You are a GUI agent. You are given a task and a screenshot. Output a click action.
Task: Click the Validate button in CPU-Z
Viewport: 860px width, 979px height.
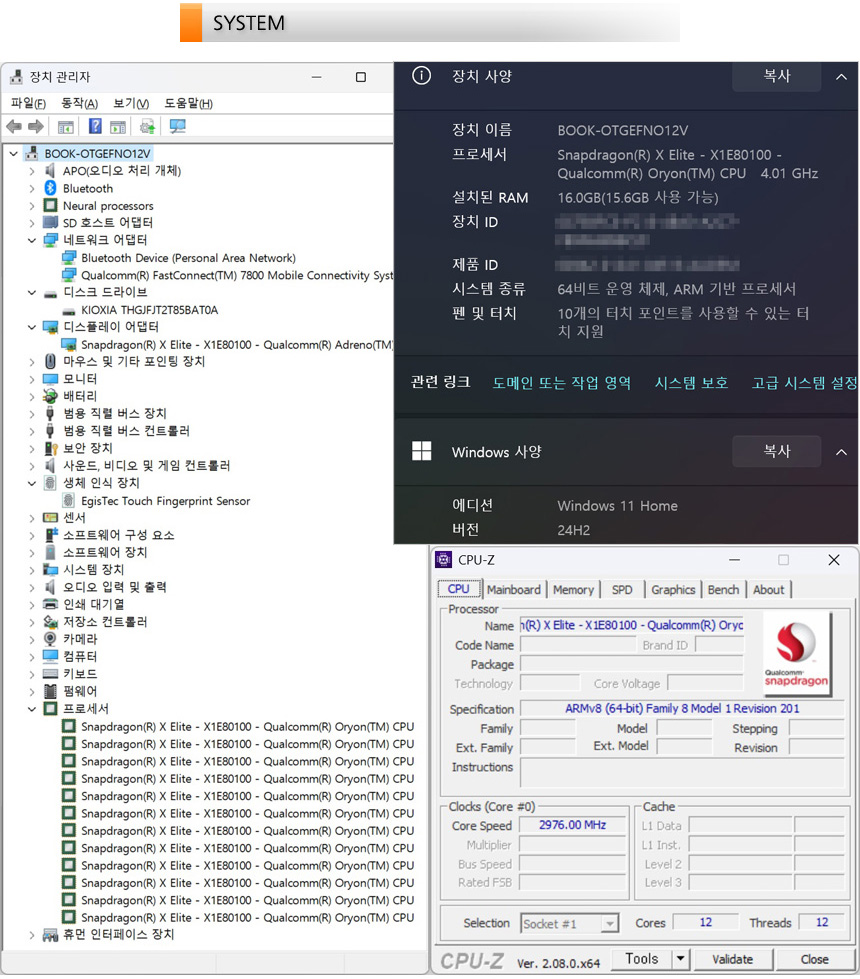[732, 960]
